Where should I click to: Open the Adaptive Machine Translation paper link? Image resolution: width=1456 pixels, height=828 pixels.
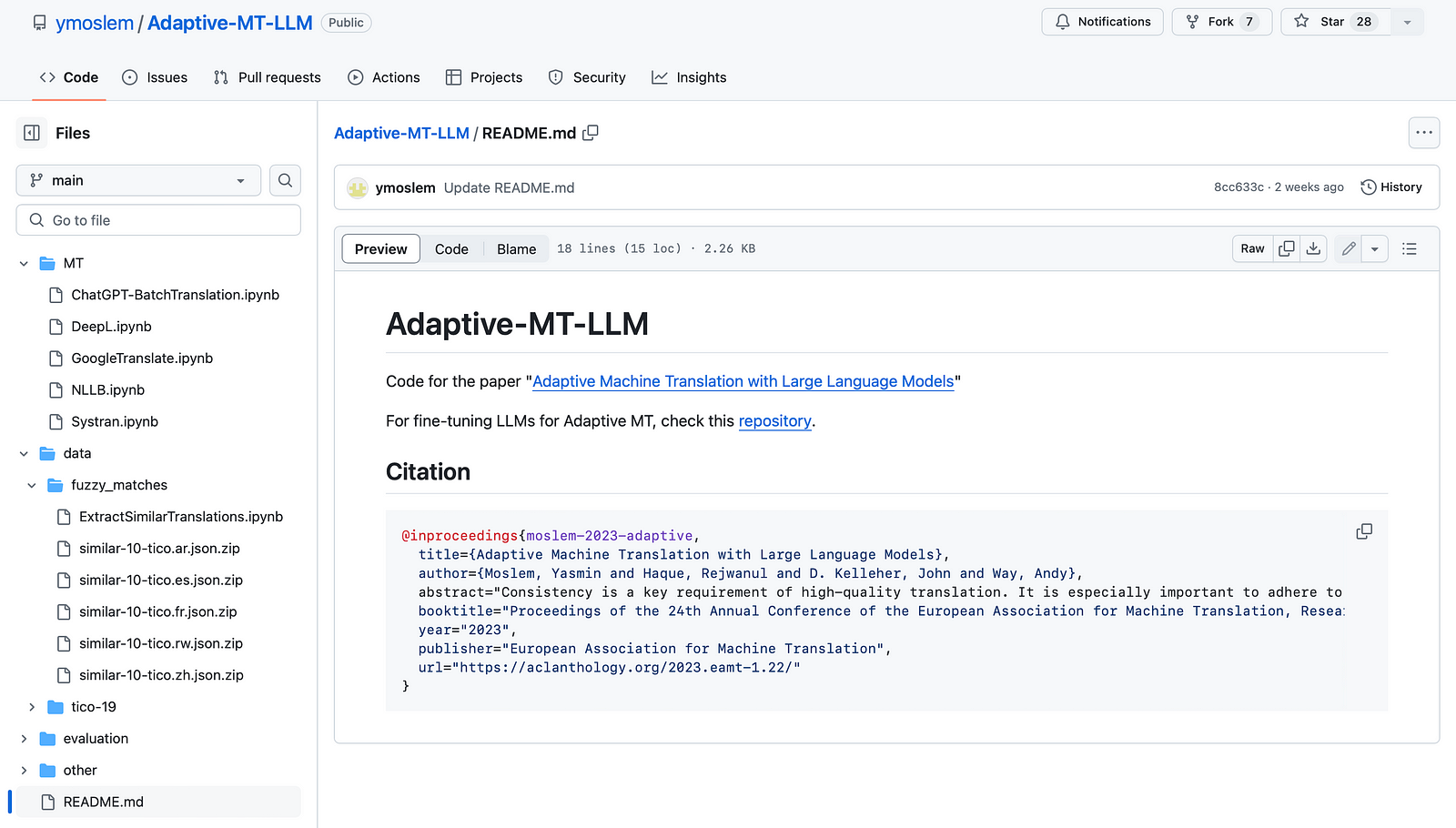click(x=743, y=381)
